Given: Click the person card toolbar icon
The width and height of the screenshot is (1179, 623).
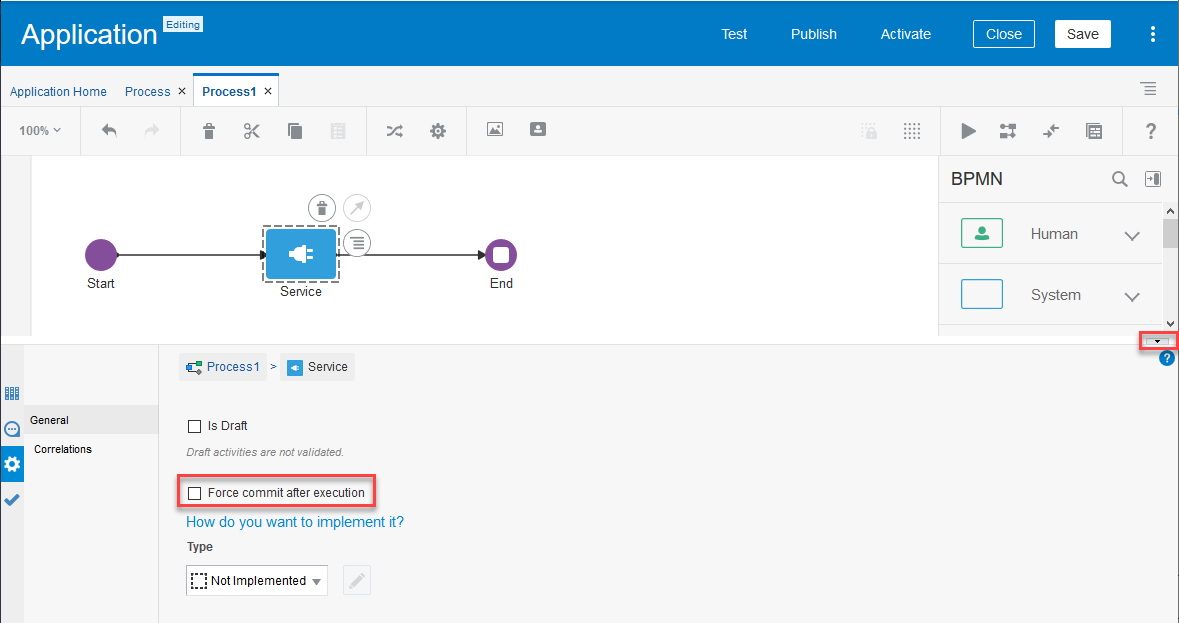Looking at the screenshot, I should click(538, 129).
